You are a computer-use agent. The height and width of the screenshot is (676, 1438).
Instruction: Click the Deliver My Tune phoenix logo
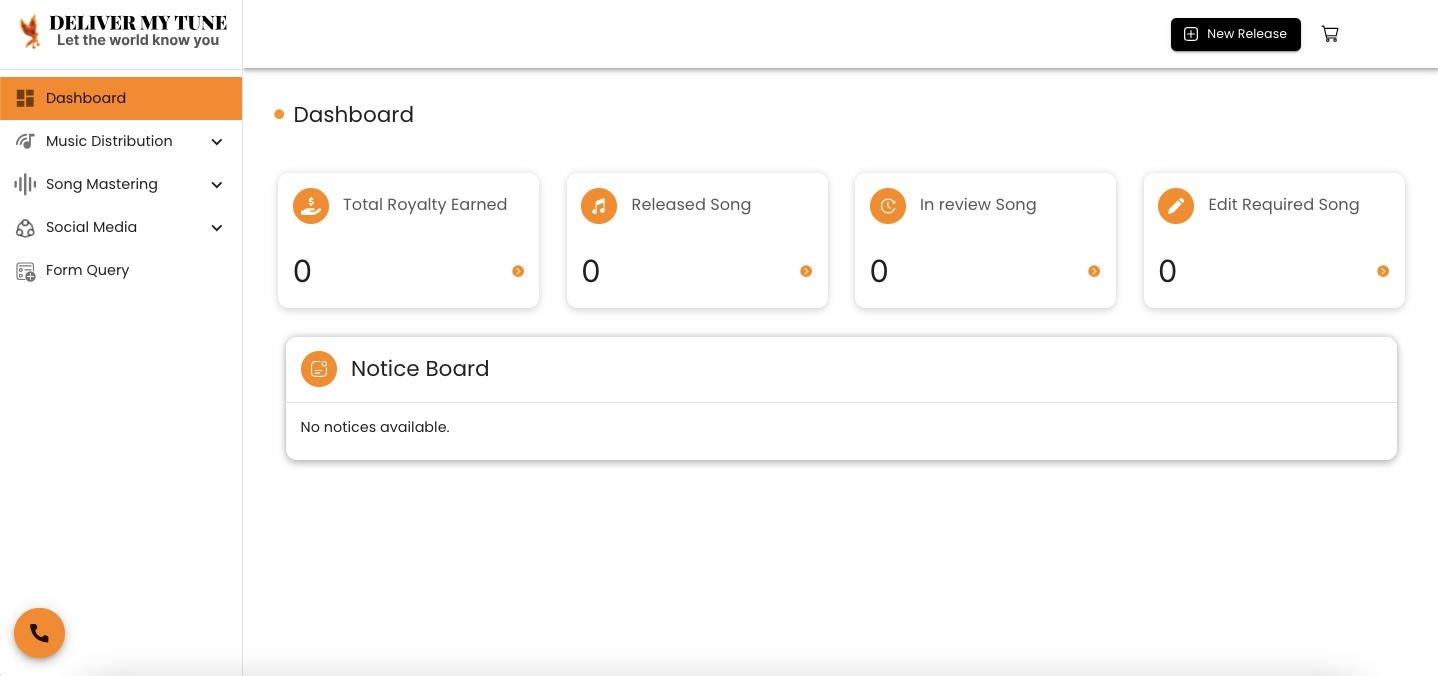pos(32,31)
